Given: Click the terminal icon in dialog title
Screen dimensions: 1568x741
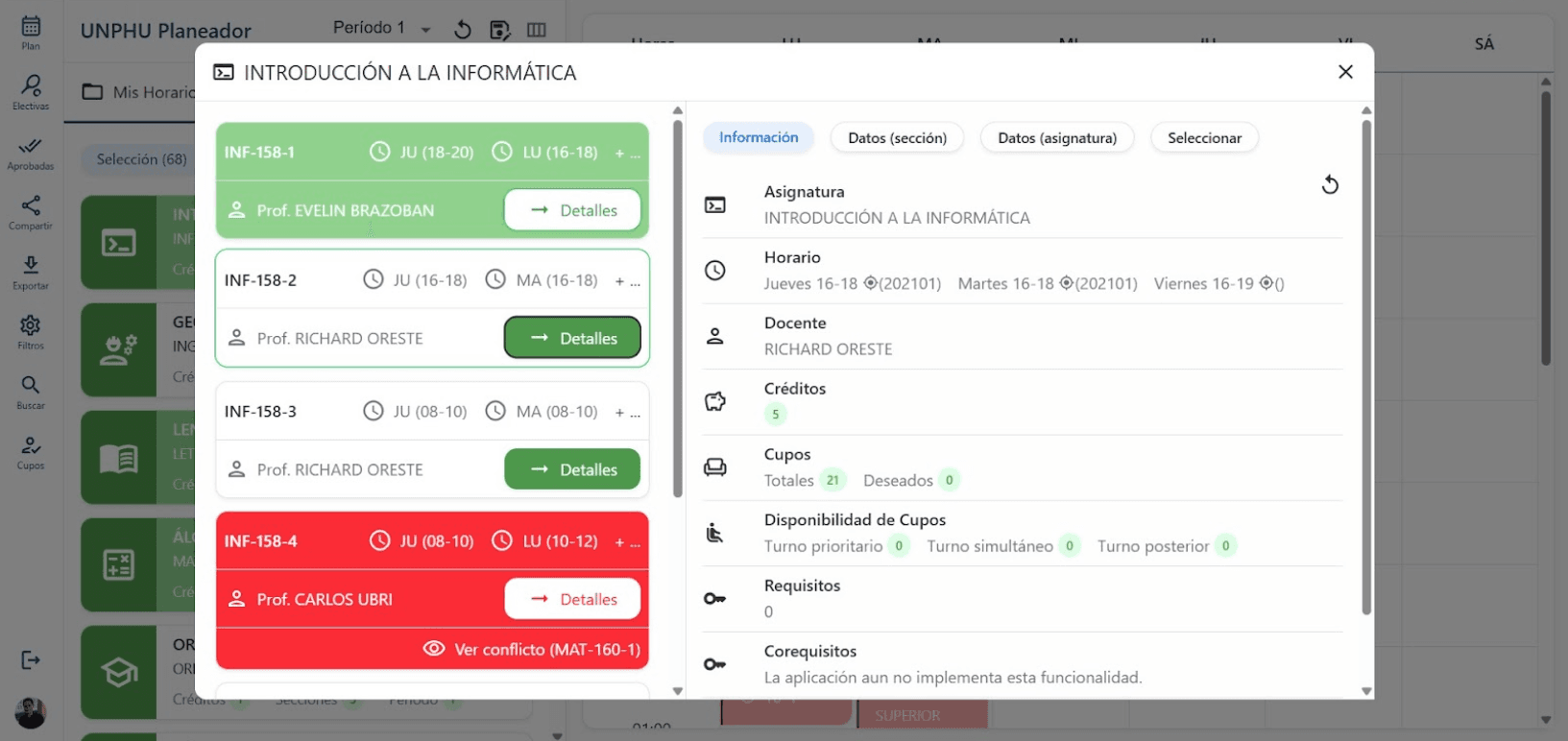Looking at the screenshot, I should point(224,72).
